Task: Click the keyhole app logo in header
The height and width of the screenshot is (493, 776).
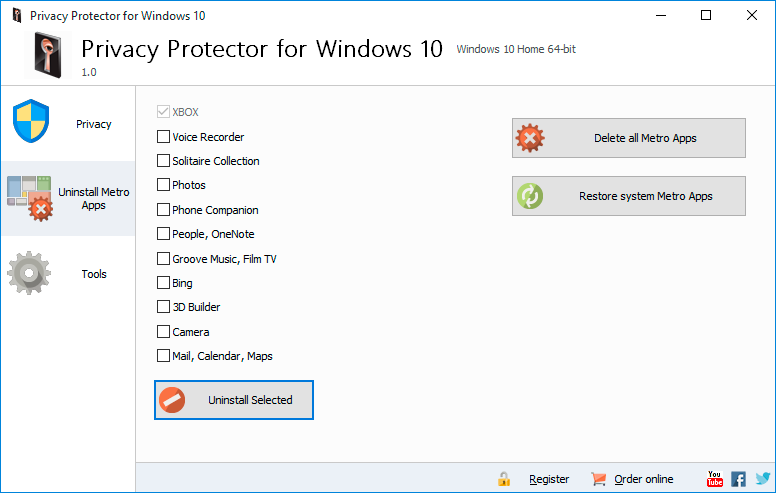Action: pyautogui.click(x=48, y=55)
